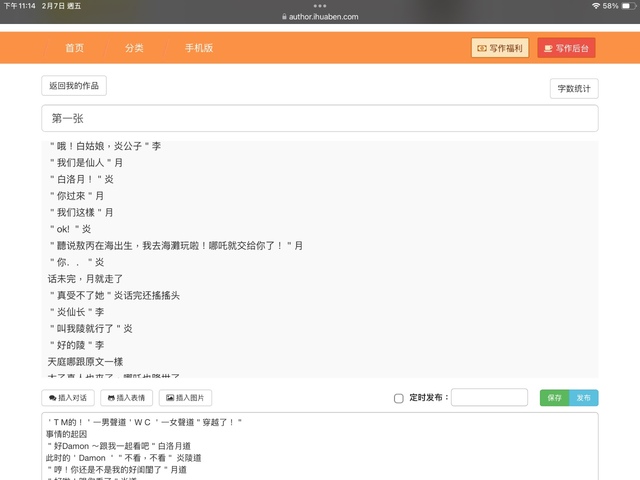Click the chapter title field "第一张"
640x480 pixels.
coord(320,118)
